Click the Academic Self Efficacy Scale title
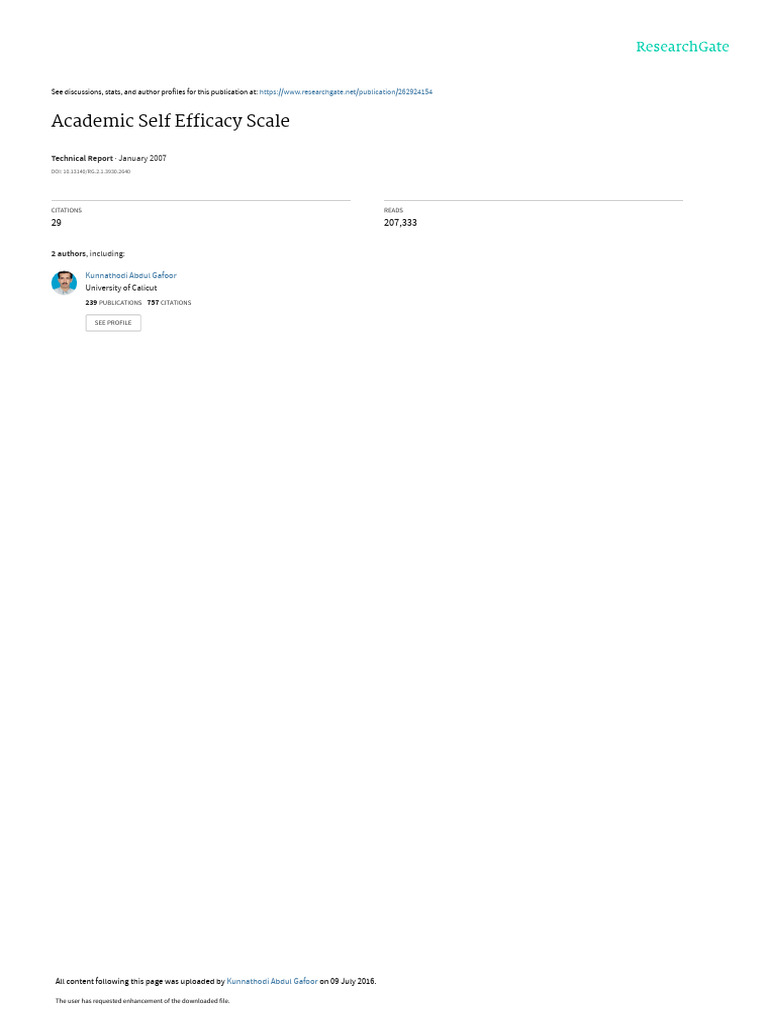768x1024 pixels. click(x=170, y=121)
